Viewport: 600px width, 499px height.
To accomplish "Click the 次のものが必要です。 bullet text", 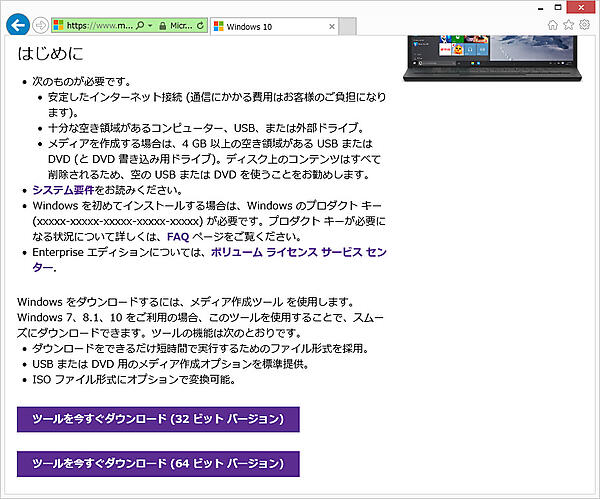I will click(82, 82).
